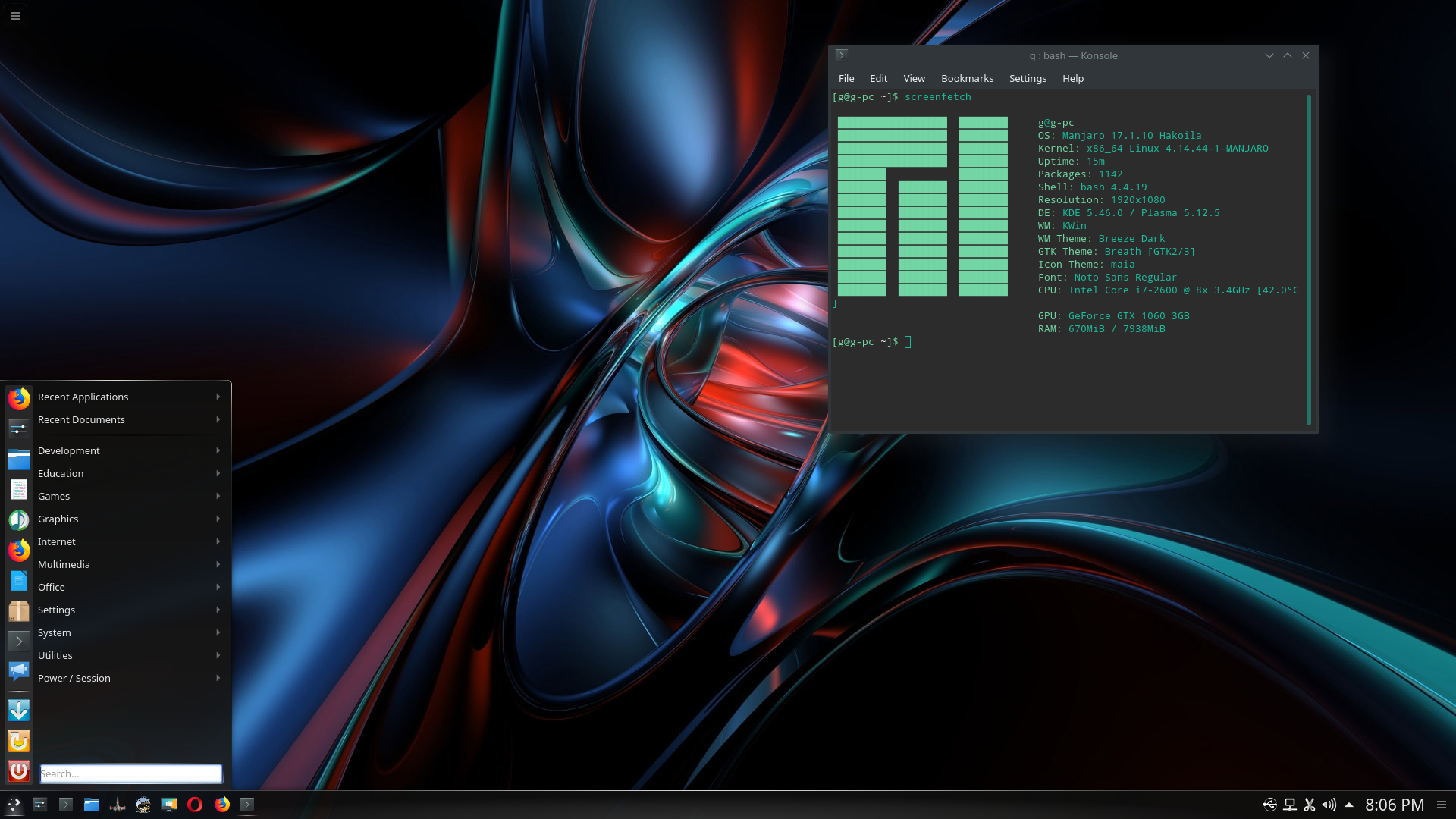Open the package box favorite in launcher sidebar

[19, 610]
